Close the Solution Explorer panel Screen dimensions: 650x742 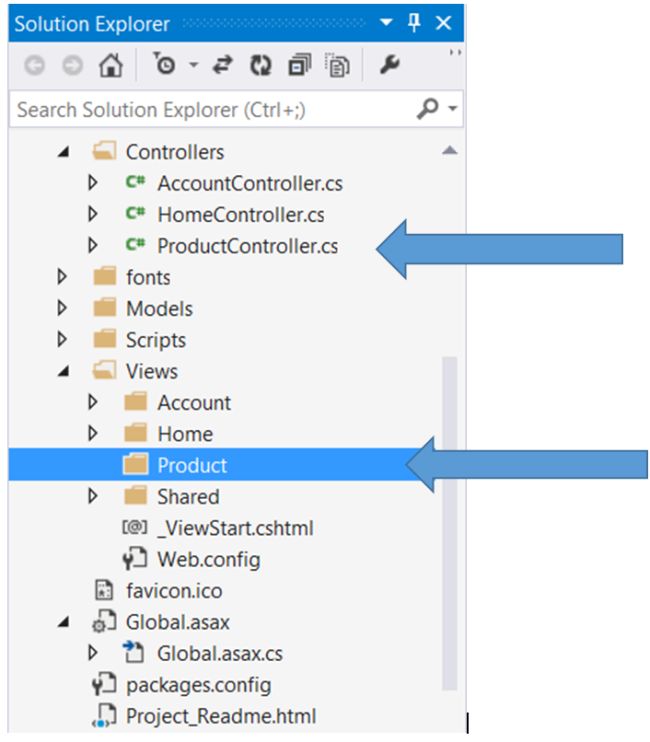tap(443, 23)
